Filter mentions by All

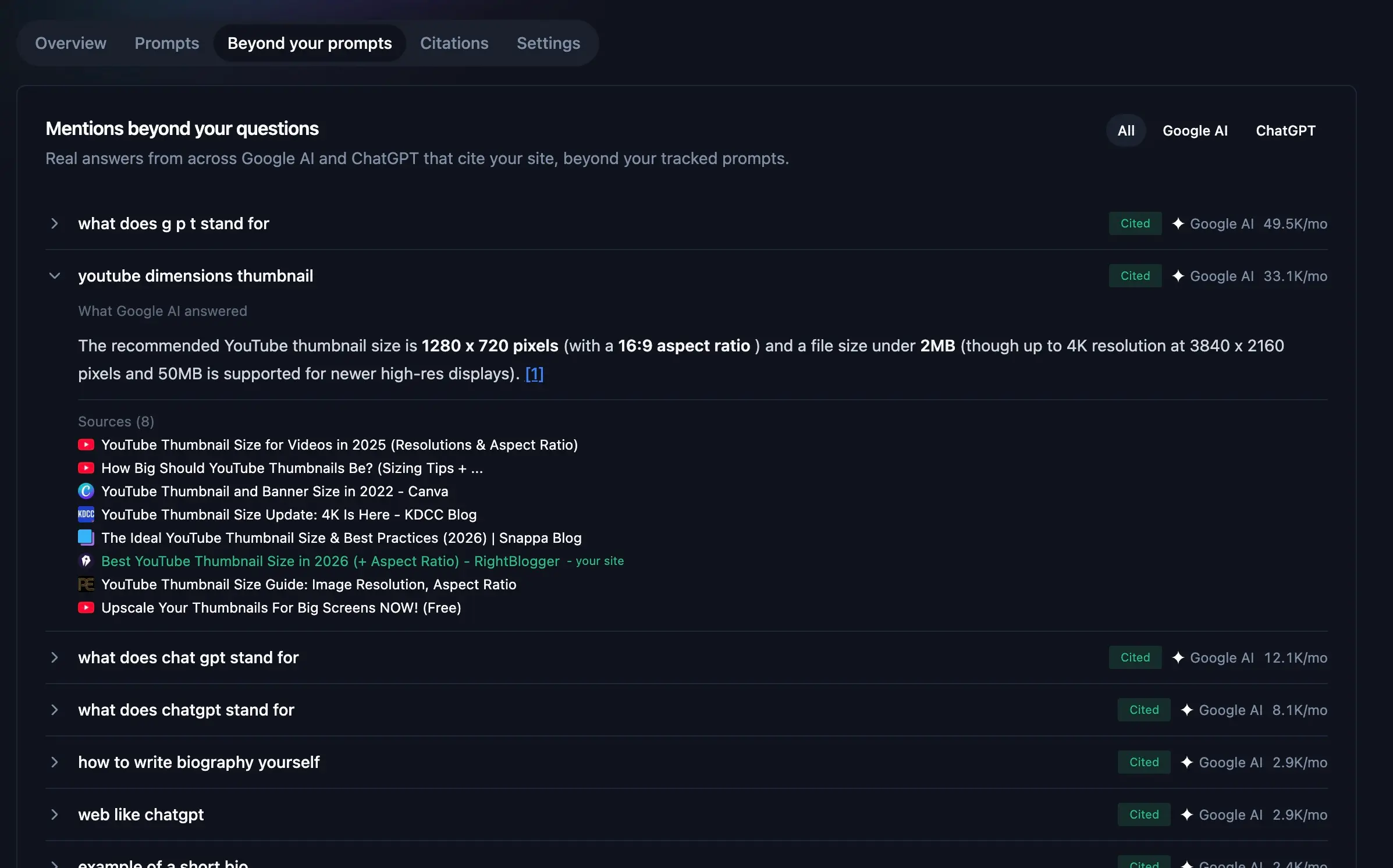[1126, 130]
